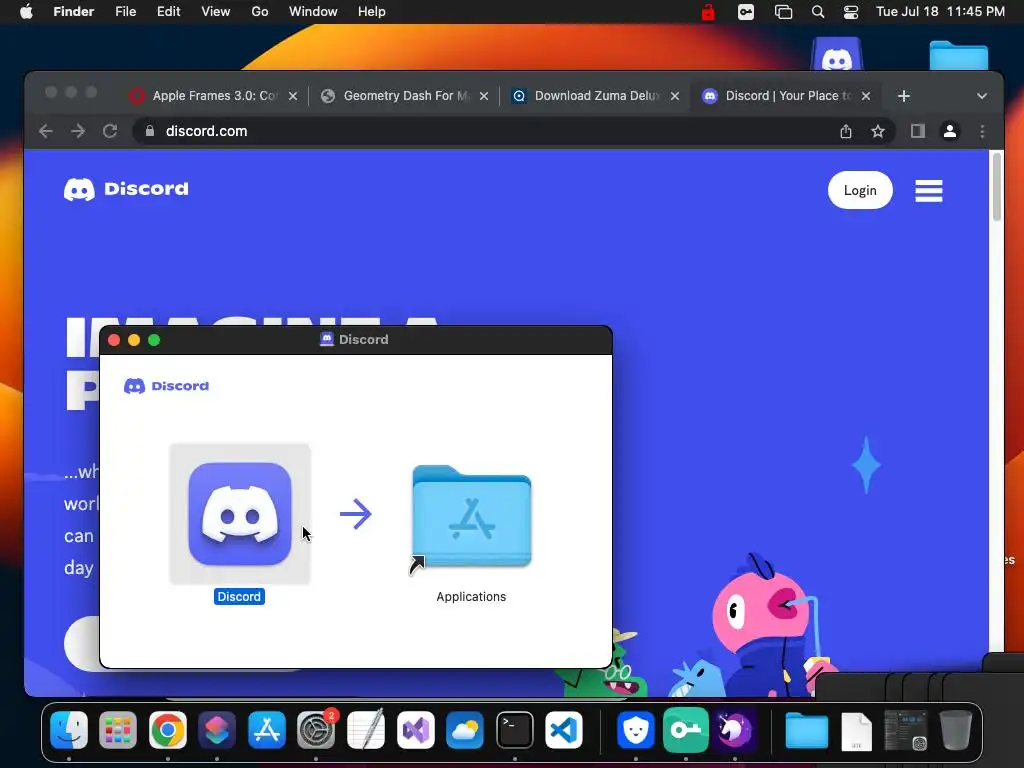Viewport: 1024px width, 768px height.
Task: Expand the tab search chevron
Action: point(982,96)
